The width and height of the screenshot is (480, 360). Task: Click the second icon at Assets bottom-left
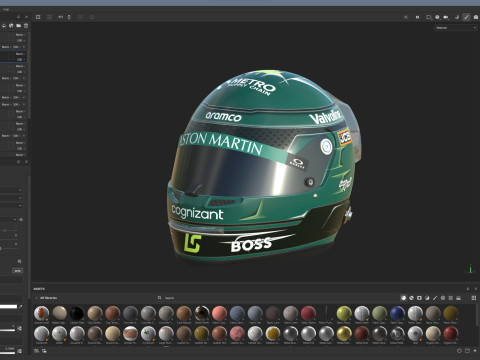(44, 351)
